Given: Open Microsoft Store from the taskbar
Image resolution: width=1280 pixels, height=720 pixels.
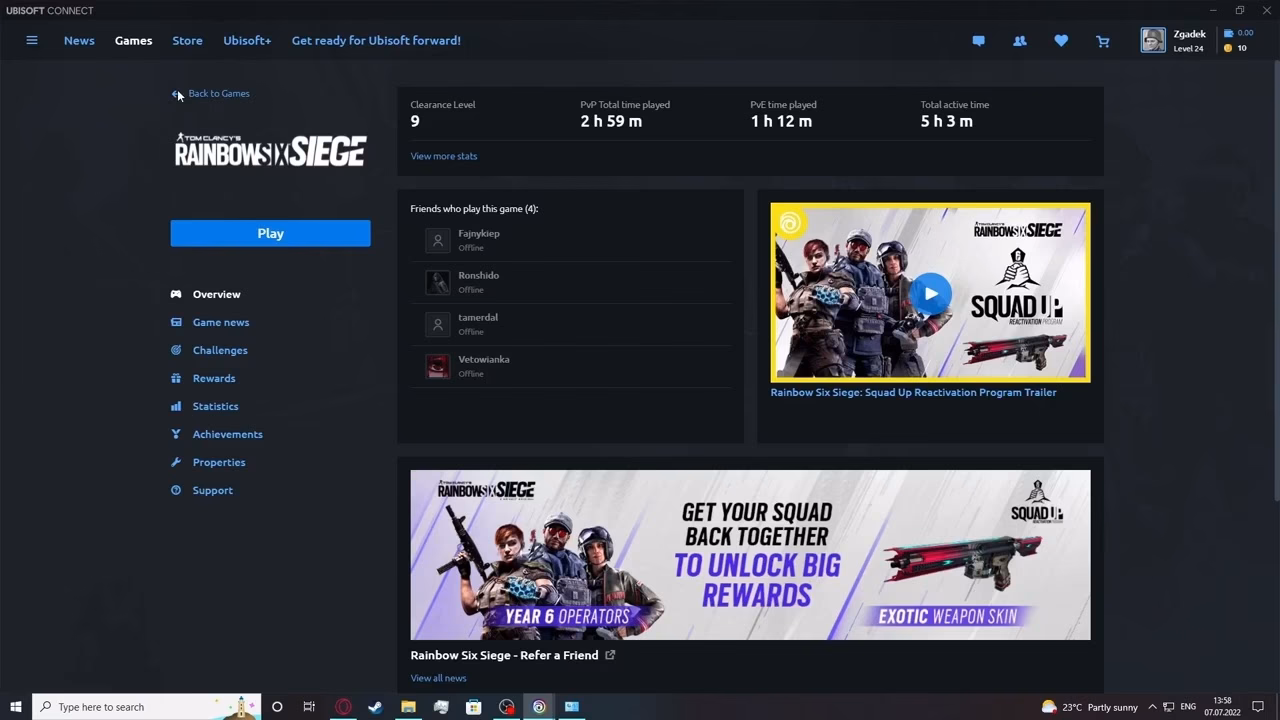Looking at the screenshot, I should tap(474, 707).
